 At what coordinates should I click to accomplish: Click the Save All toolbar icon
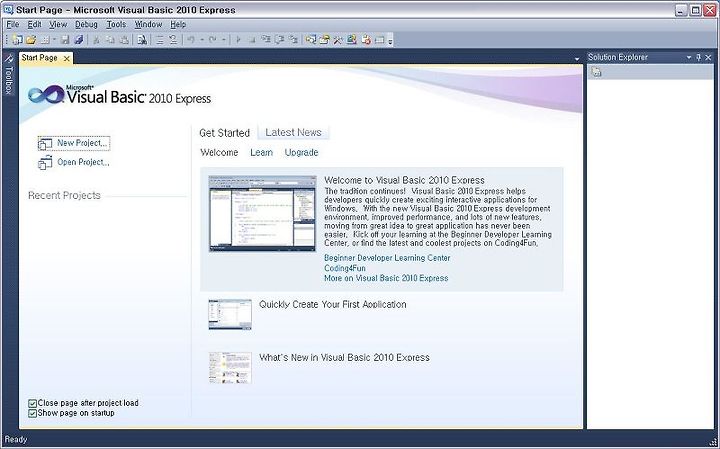[79, 40]
